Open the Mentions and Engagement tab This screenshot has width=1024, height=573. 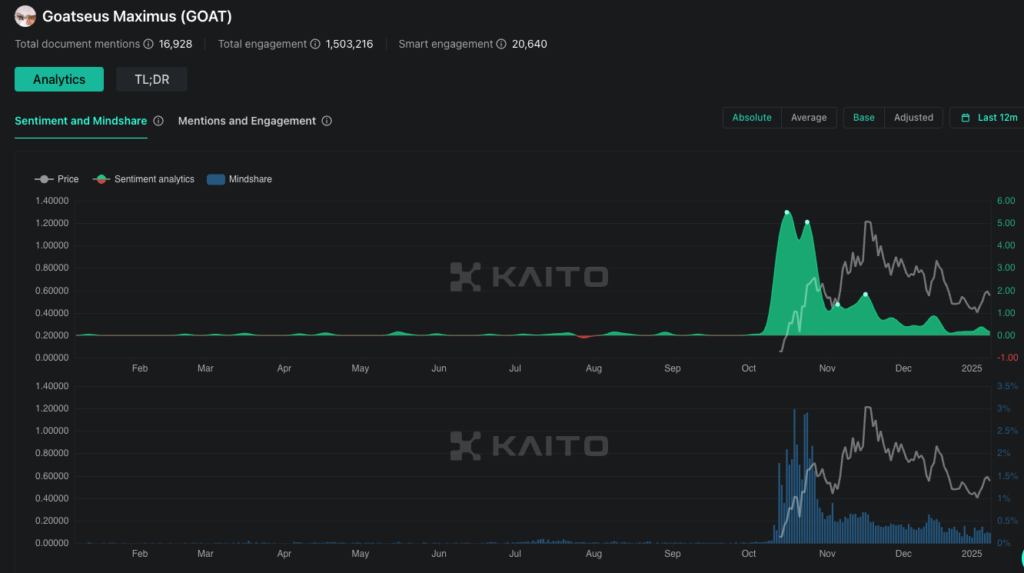coord(247,121)
